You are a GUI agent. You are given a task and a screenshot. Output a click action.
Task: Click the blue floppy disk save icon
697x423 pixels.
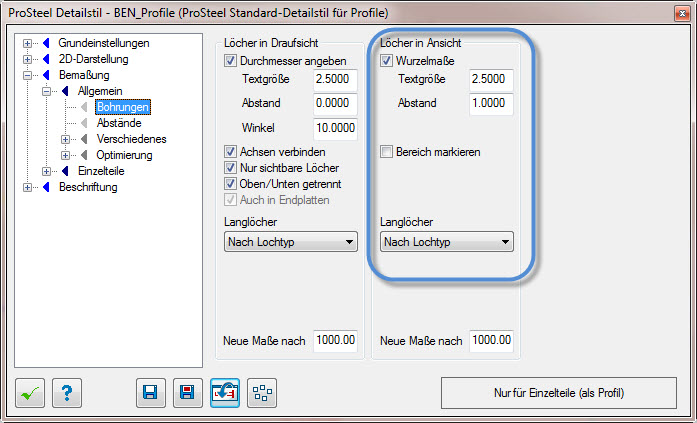(151, 393)
